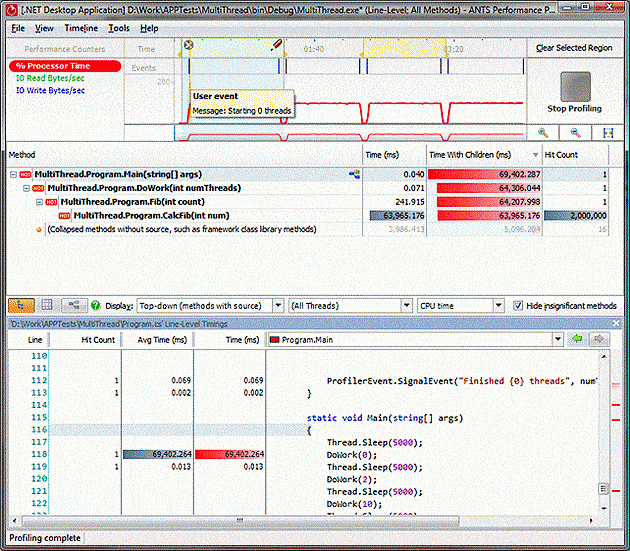Open the Help menu

(149, 28)
